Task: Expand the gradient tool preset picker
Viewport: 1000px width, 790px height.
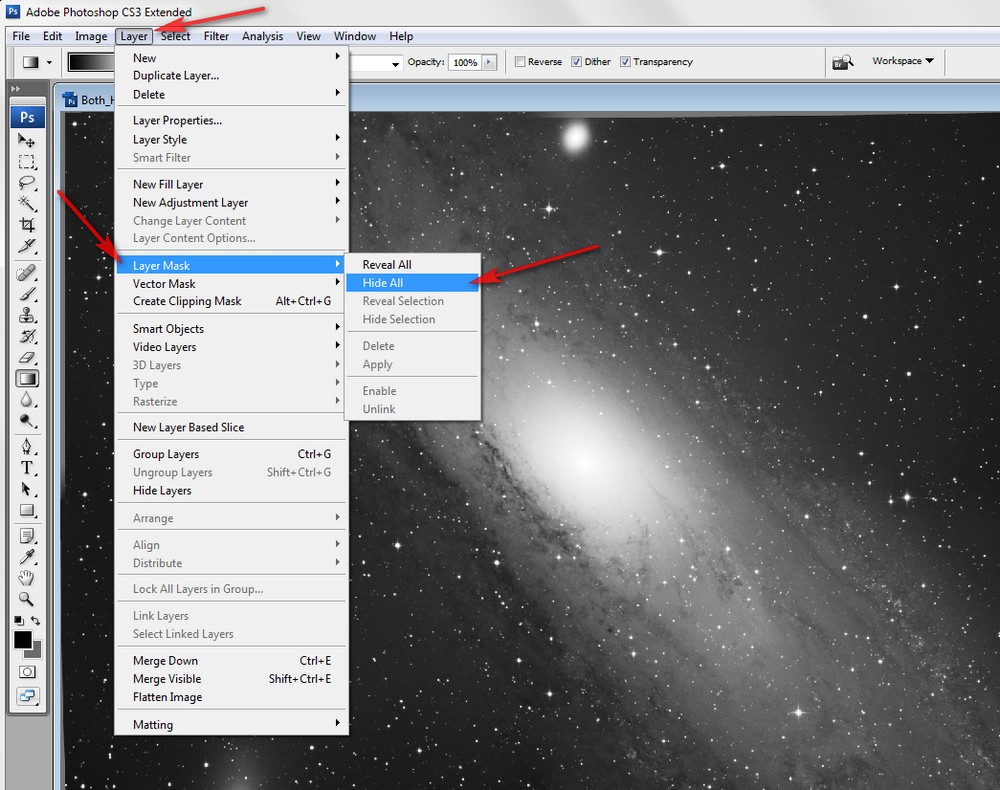Action: tap(49, 62)
